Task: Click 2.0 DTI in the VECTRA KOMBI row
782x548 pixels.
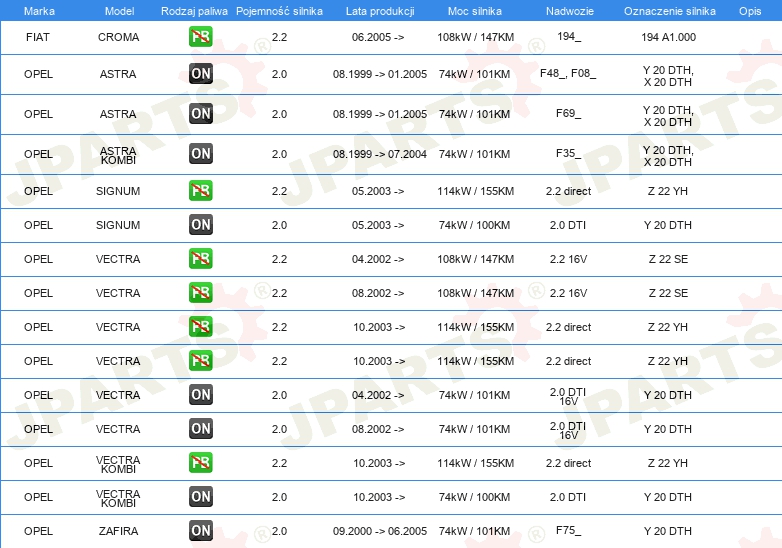Action: [x=568, y=497]
